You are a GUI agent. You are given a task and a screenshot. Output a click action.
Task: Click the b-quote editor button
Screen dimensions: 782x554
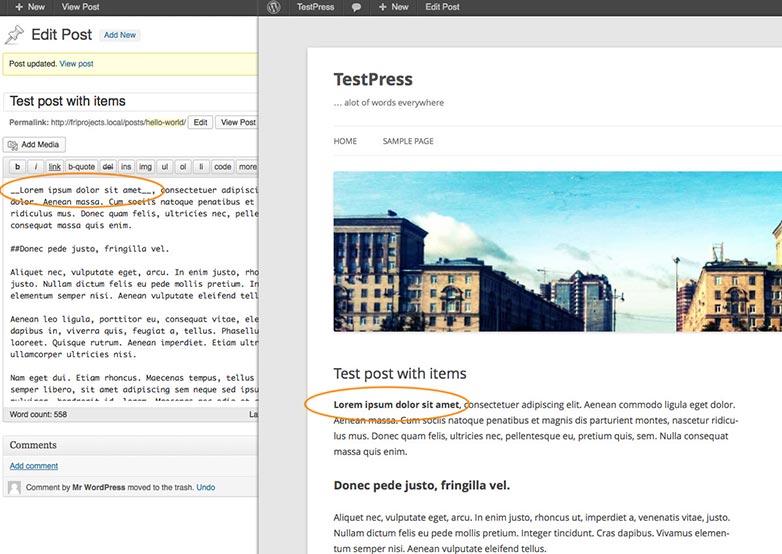tap(81, 167)
